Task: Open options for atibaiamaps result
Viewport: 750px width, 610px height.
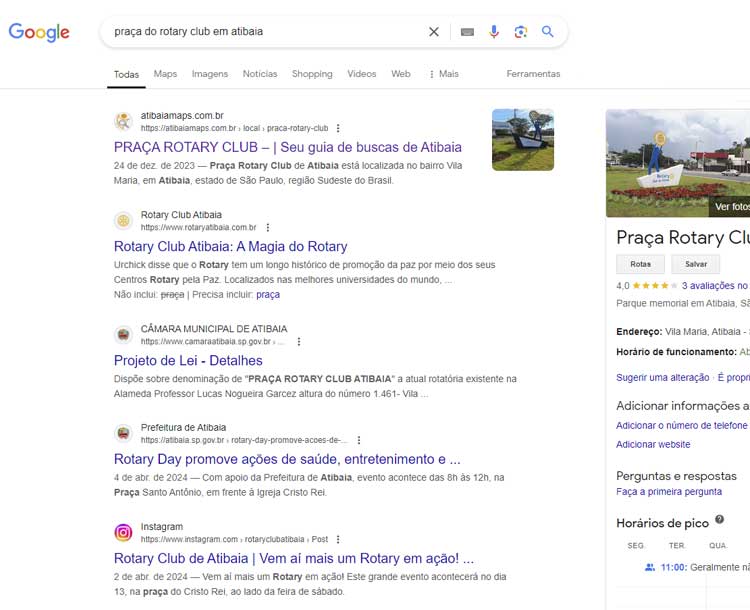Action: [338, 128]
